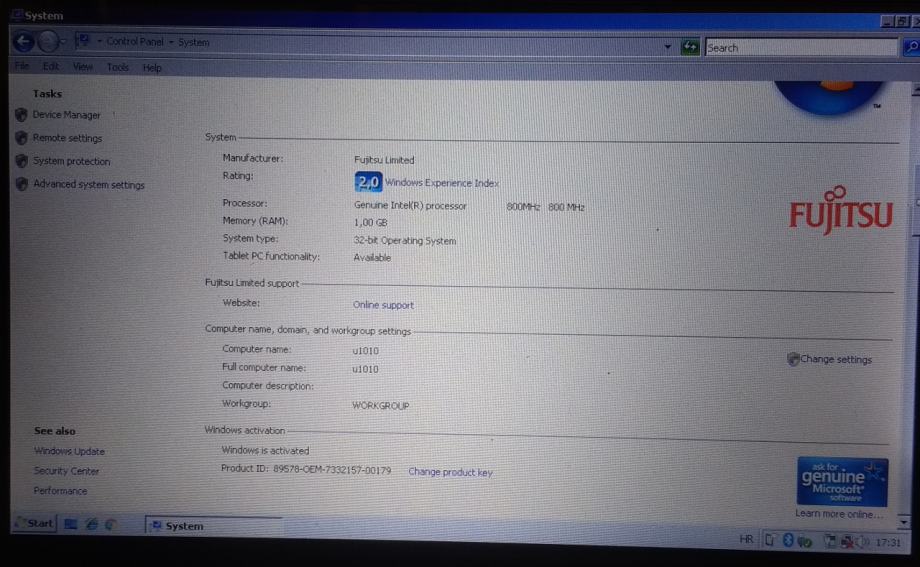Restore down the System window
The height and width of the screenshot is (567, 920).
click(x=902, y=21)
